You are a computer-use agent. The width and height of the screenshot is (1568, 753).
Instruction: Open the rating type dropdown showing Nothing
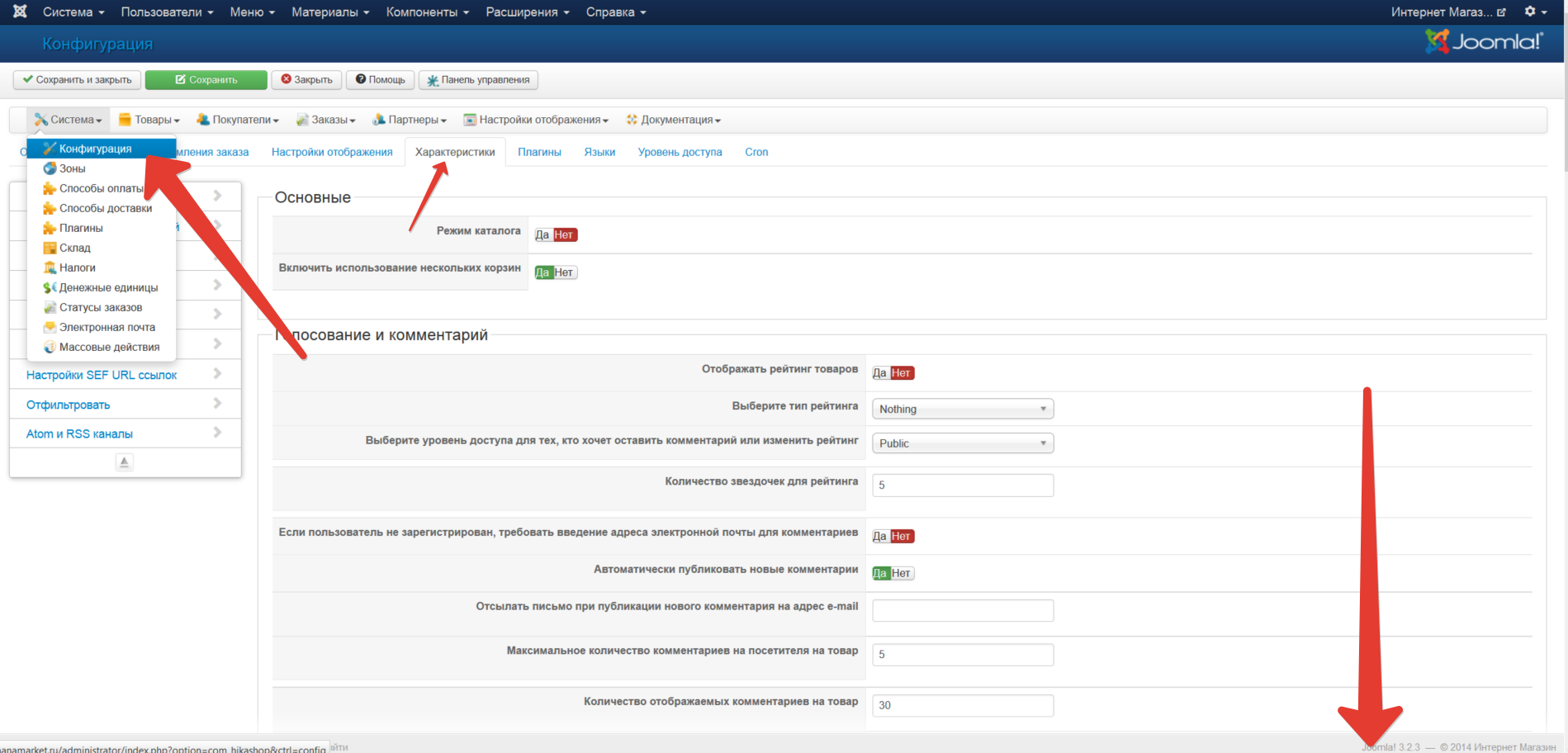tap(963, 409)
